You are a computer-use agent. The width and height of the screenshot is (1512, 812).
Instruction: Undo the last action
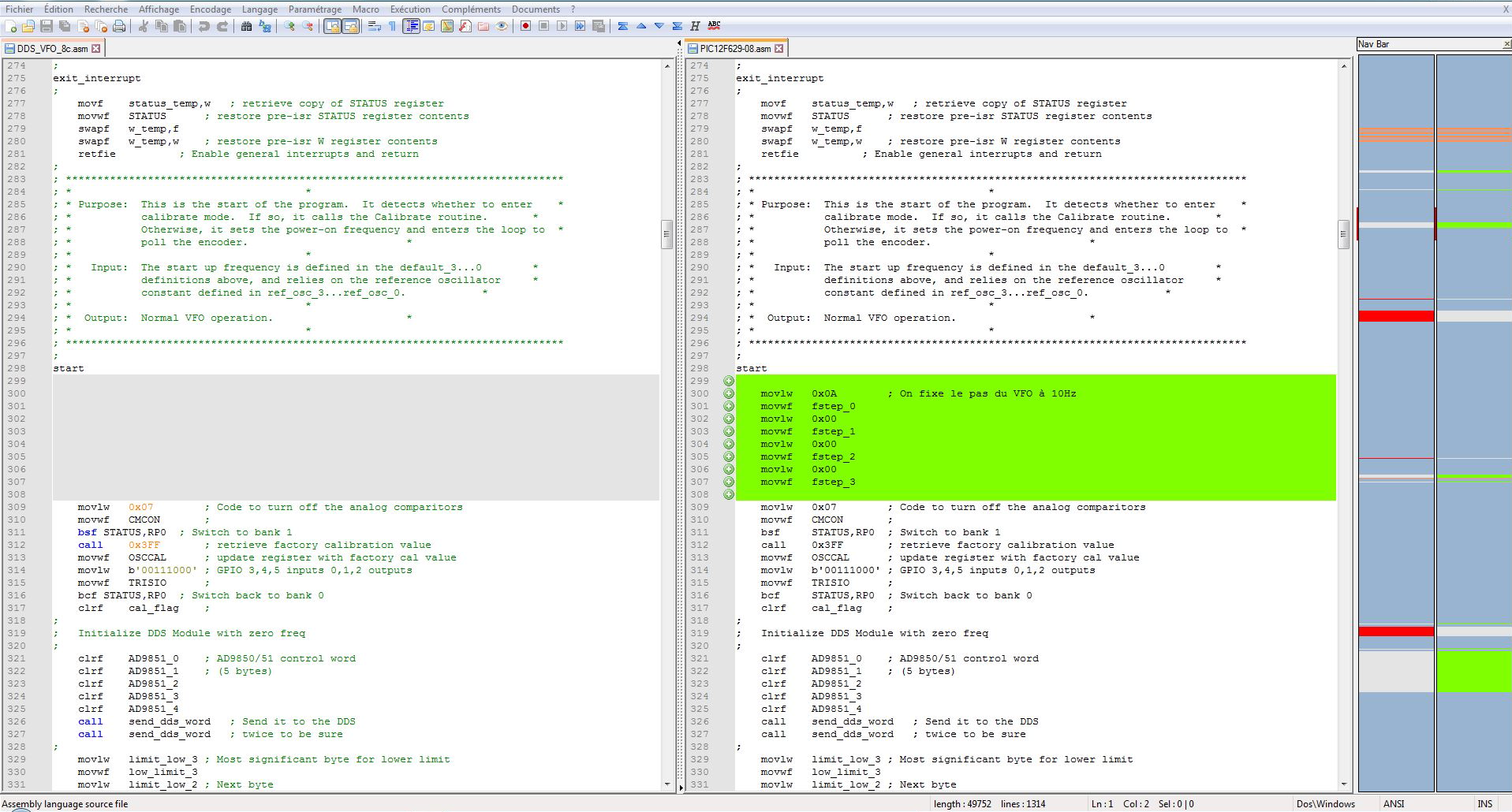pos(203,26)
